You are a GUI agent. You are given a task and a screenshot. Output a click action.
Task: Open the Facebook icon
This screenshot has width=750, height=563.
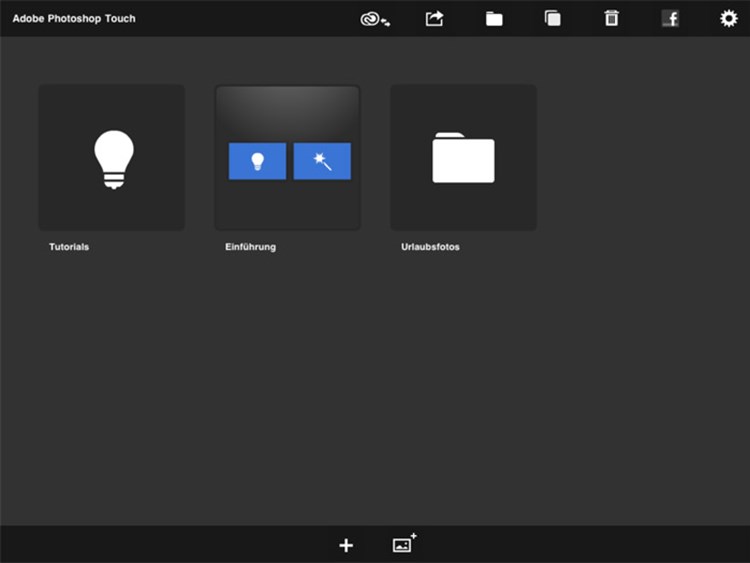[670, 19]
